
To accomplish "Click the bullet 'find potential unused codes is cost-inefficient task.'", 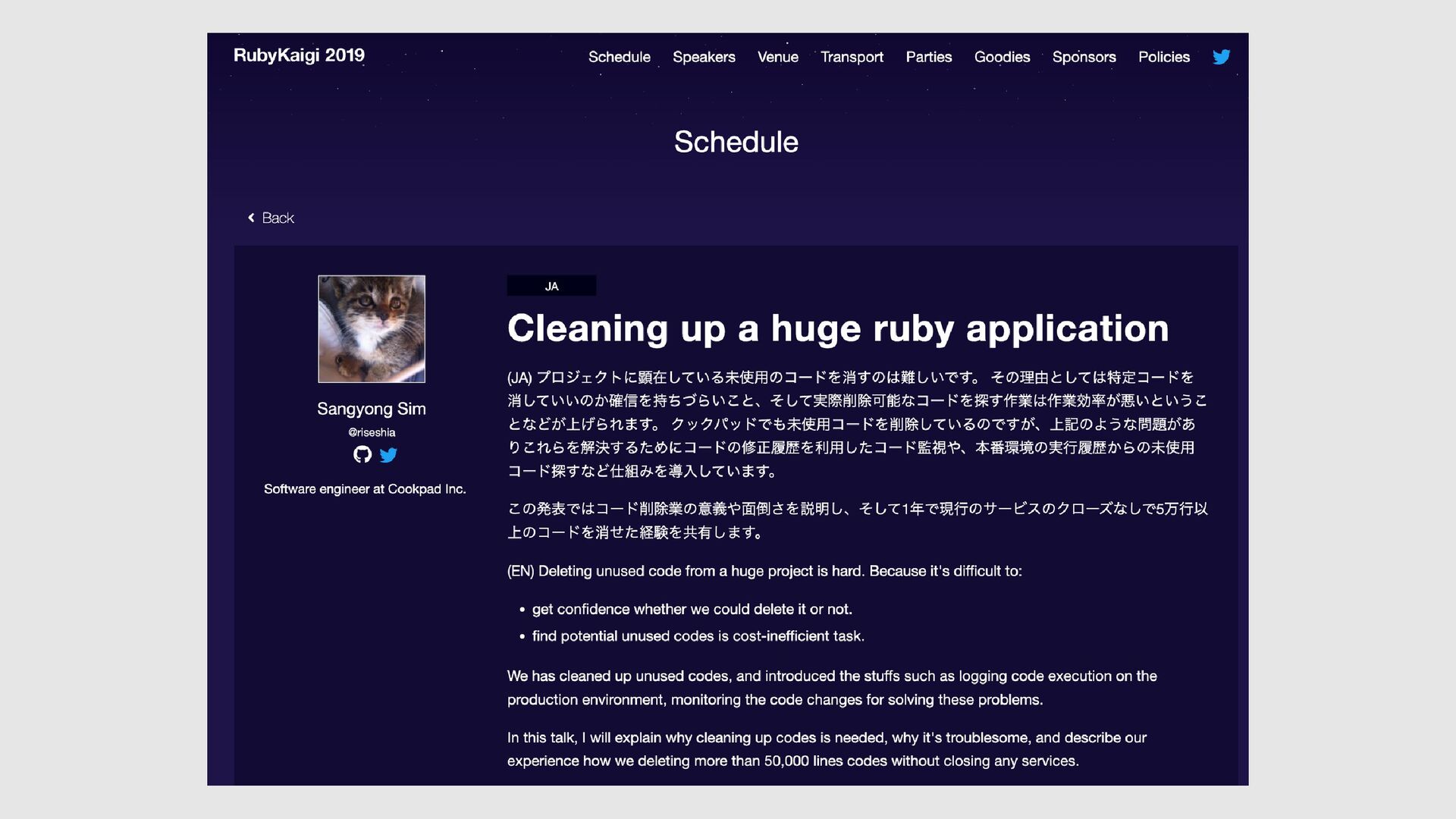I will coord(698,636).
